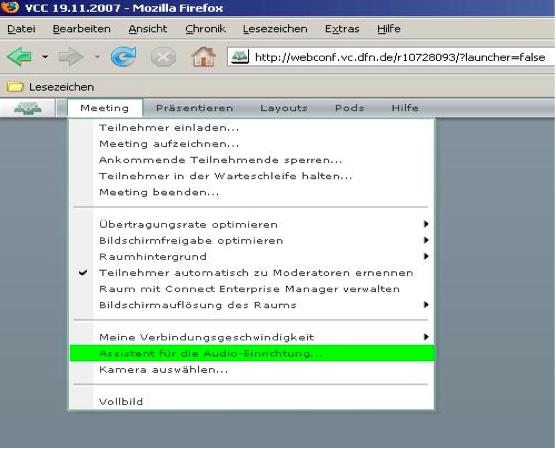Click the Lesezeichen folder icon
The height and width of the screenshot is (449, 556).
pyautogui.click(x=15, y=87)
